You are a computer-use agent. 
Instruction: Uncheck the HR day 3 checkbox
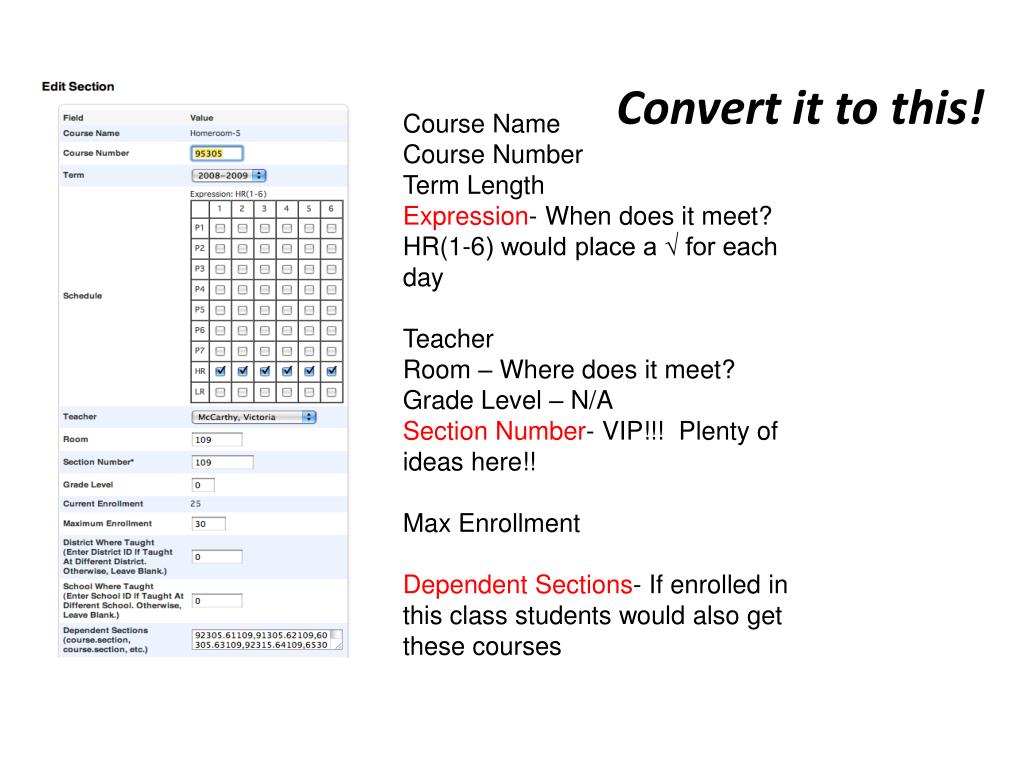pyautogui.click(x=264, y=371)
